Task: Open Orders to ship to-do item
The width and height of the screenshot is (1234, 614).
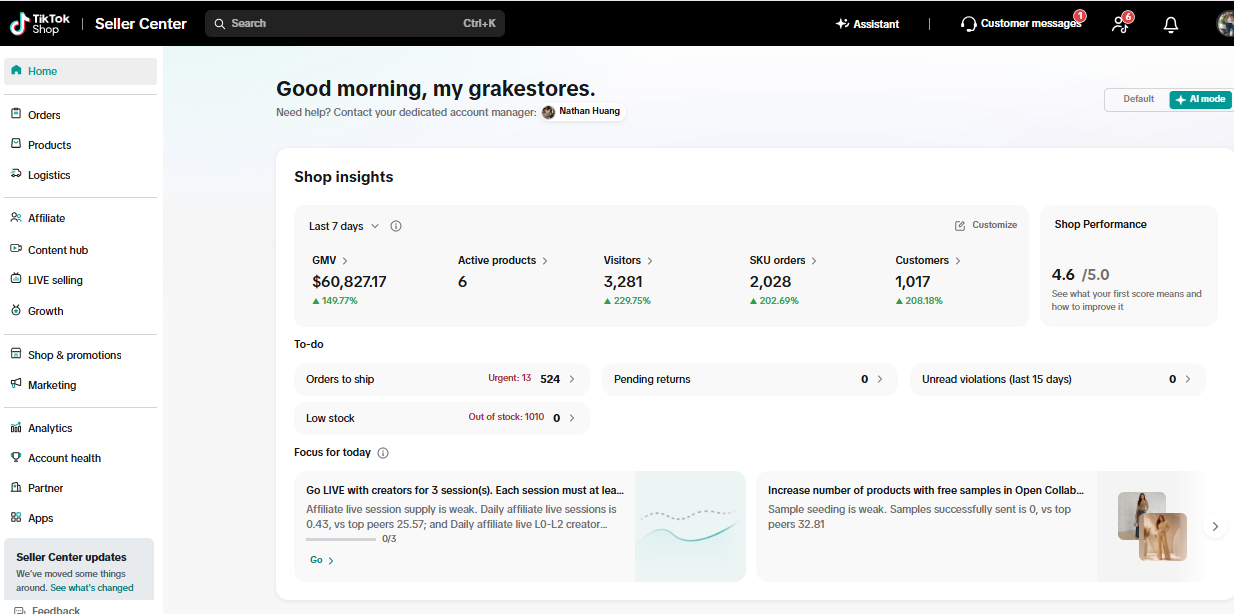Action: click(442, 379)
